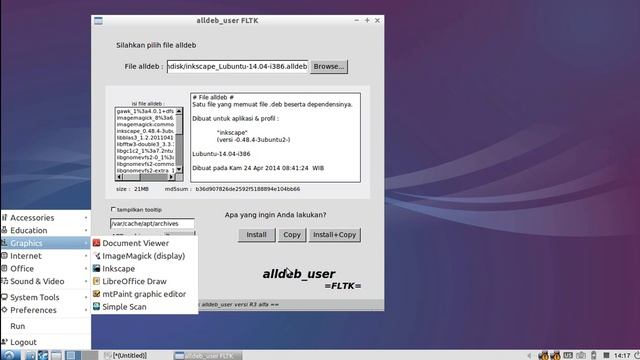The image size is (640, 360).
Task: Select imagemagick-common entry in list
Action: 145,124
